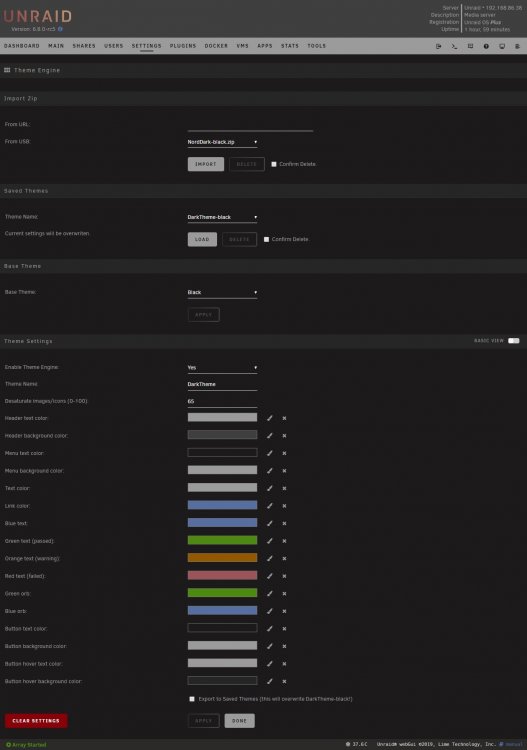
Task: Open the Theme Name dropdown showing DarkTheme-black
Action: [222, 217]
